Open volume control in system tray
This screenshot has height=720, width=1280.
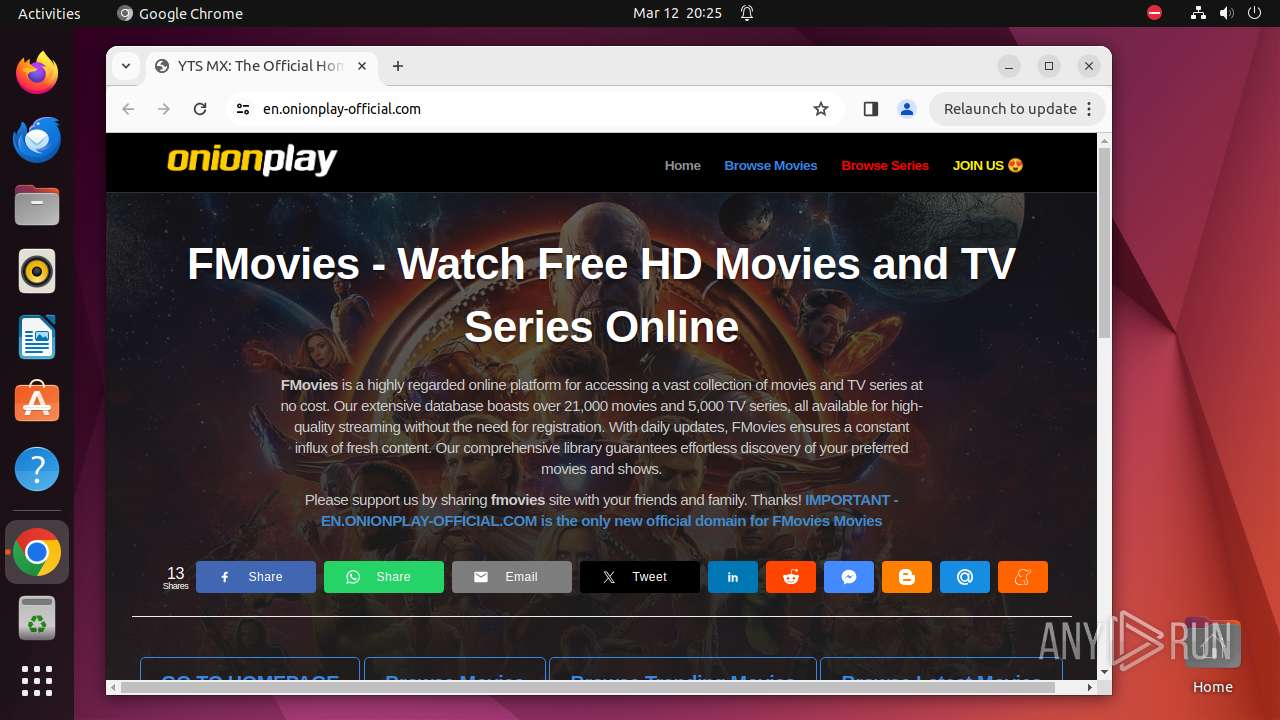[x=1226, y=13]
